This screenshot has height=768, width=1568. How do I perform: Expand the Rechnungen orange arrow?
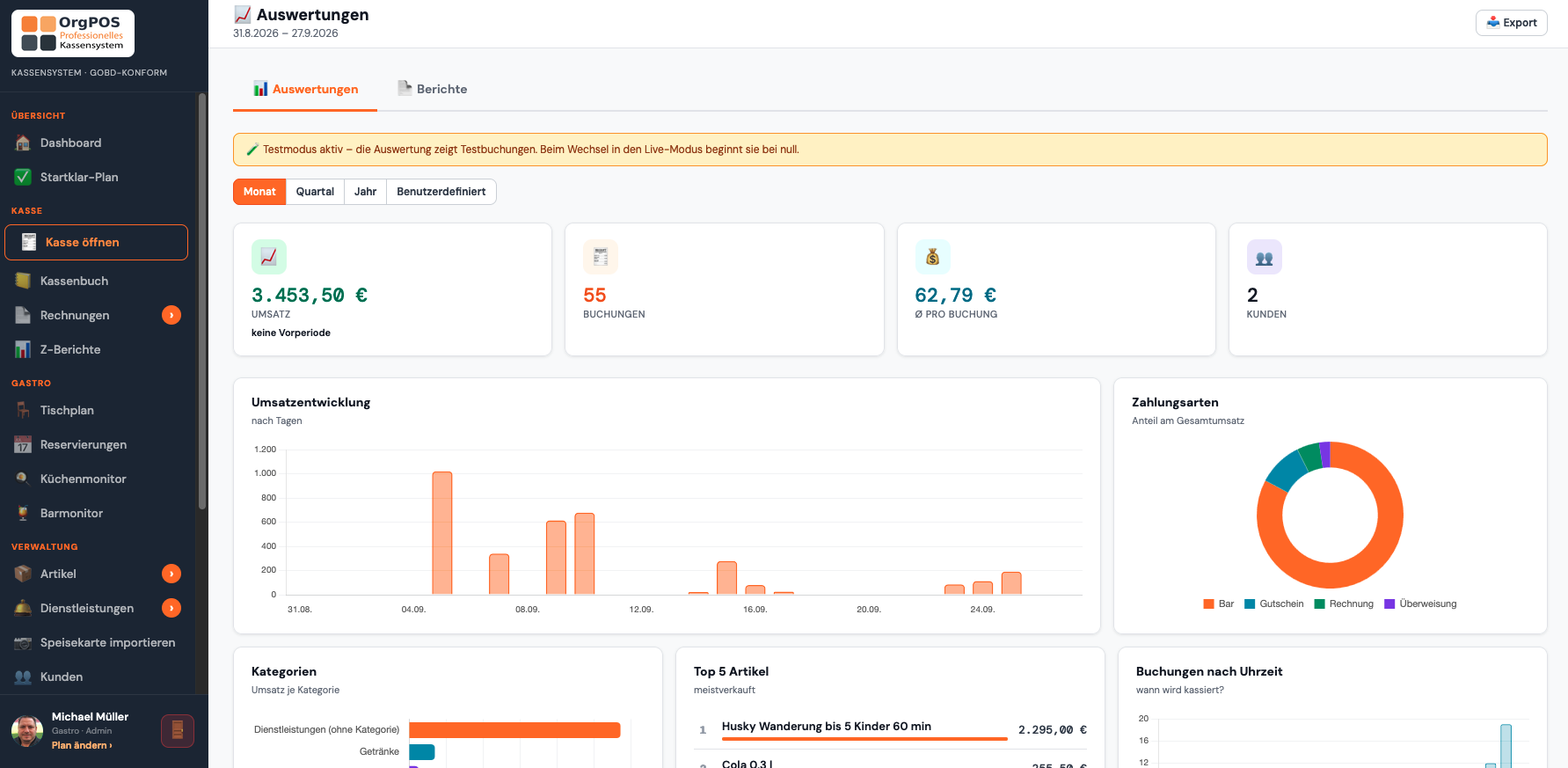[171, 315]
